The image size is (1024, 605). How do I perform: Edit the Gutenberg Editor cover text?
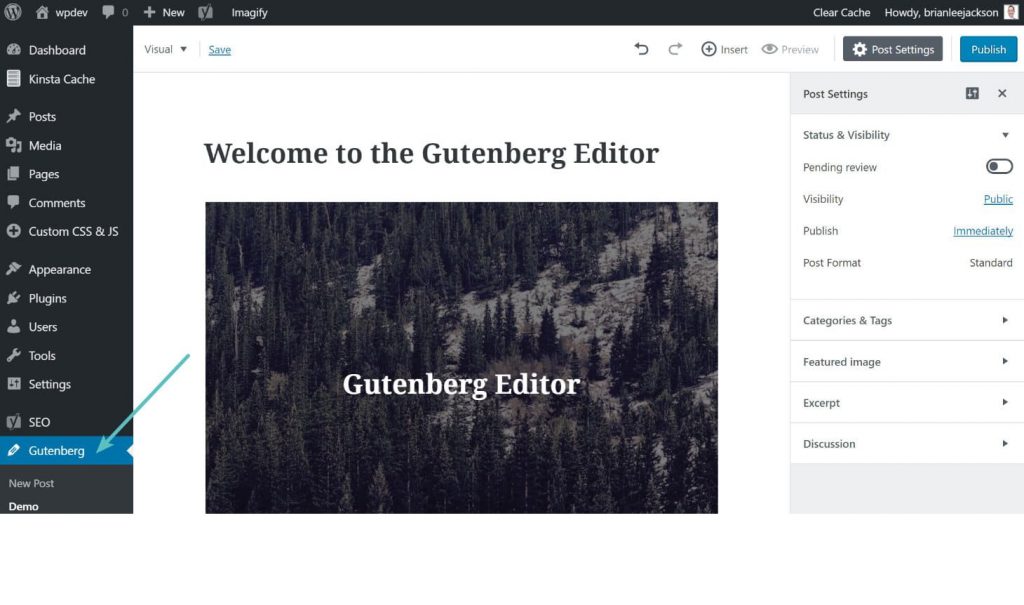(461, 384)
